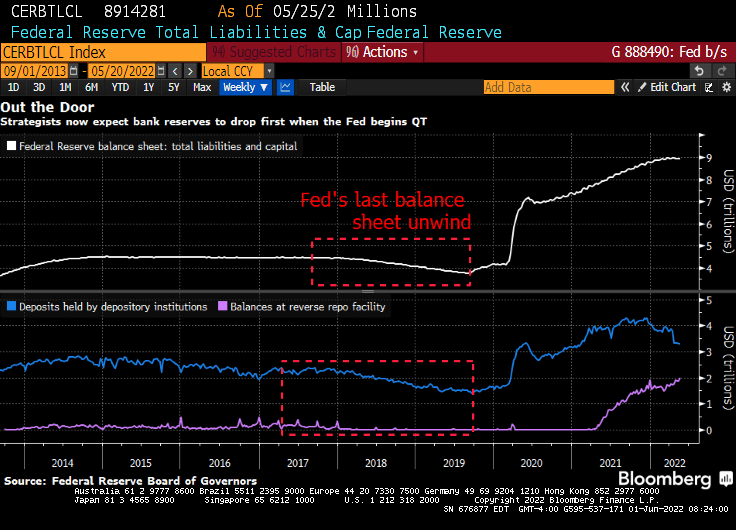Click the white Federal Reserve balance sheet legend swatch
The height and width of the screenshot is (530, 736).
coord(11,146)
